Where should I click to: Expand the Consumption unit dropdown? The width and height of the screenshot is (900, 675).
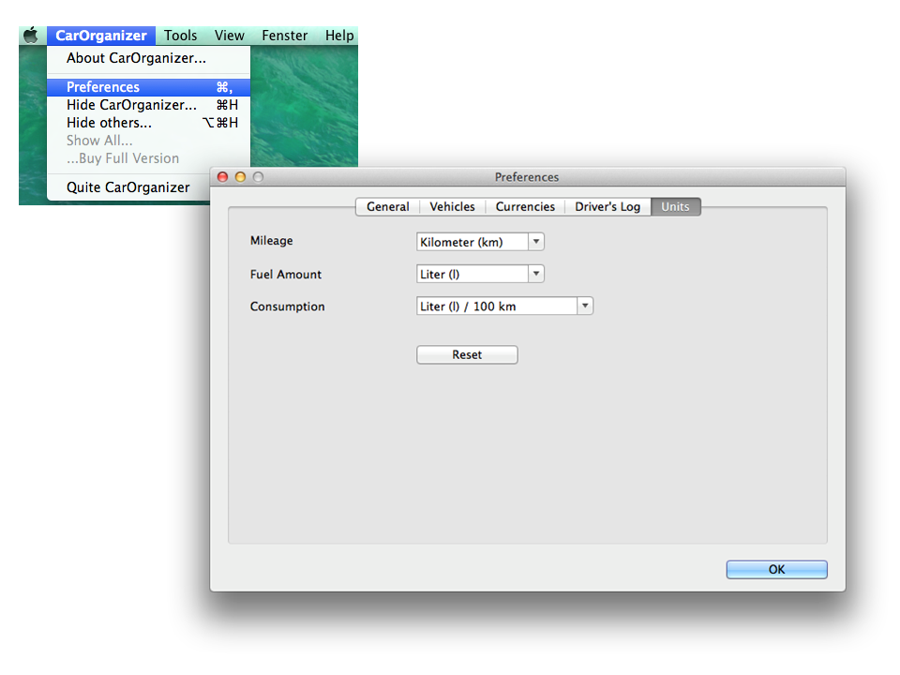504,306
